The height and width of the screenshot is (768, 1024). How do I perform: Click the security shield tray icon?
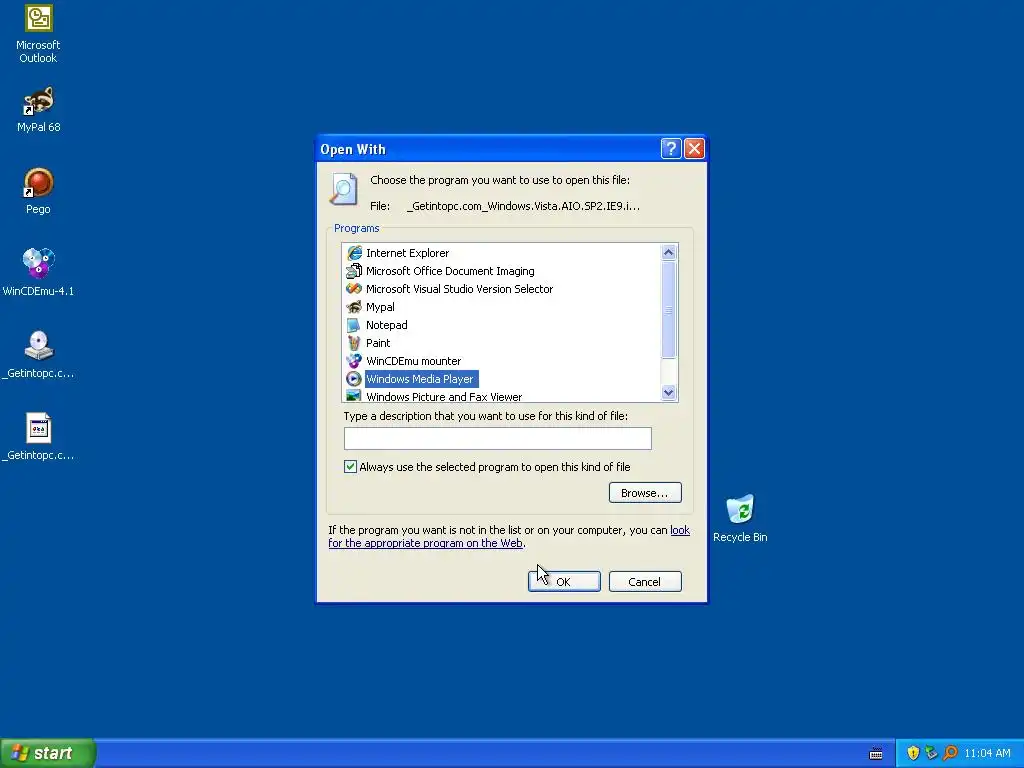tap(913, 753)
